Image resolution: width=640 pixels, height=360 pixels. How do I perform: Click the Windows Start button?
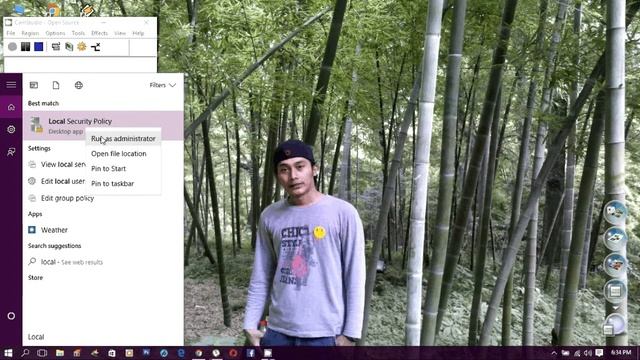8,353
